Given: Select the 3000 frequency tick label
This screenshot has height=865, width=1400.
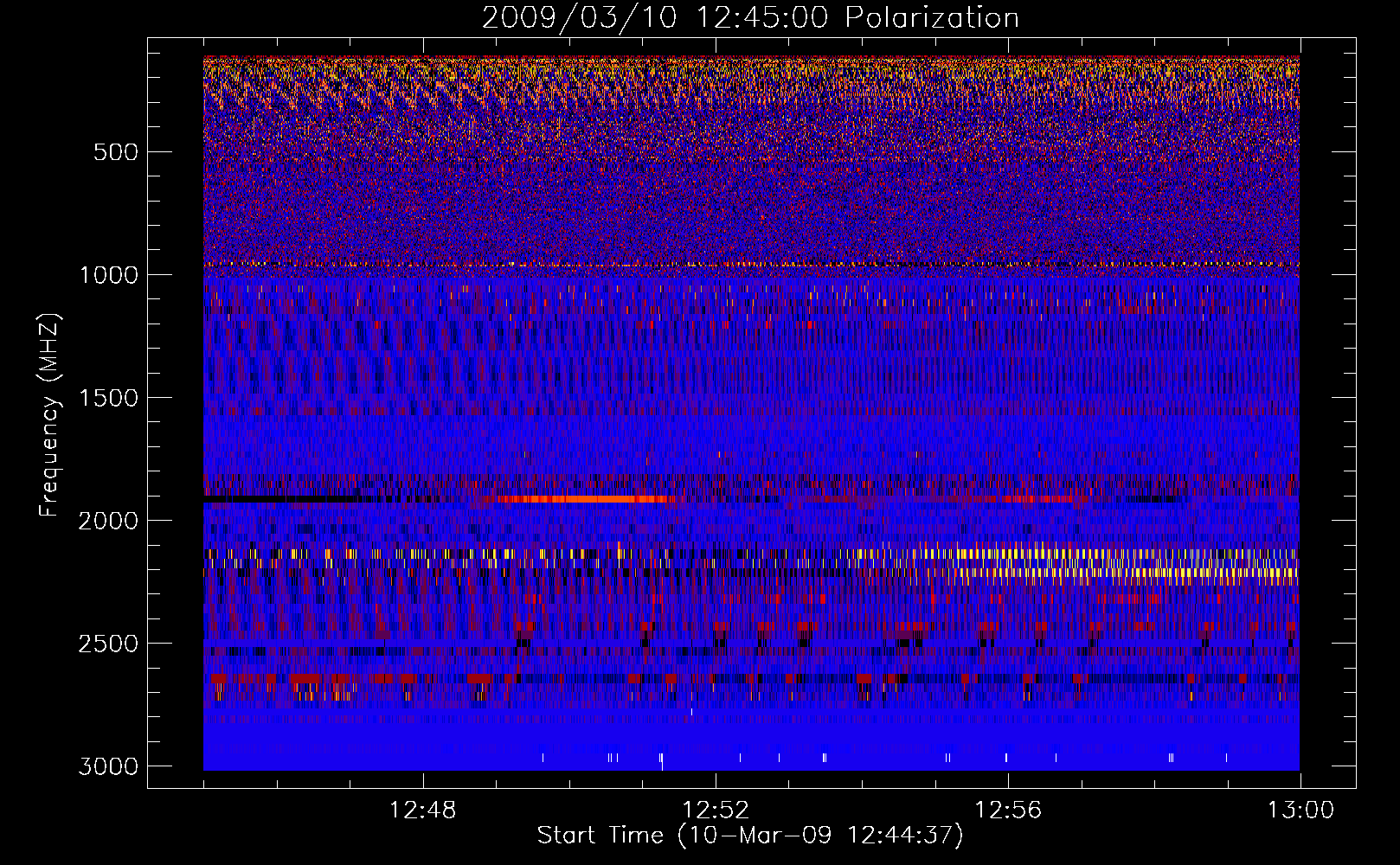Looking at the screenshot, I should point(108,766).
